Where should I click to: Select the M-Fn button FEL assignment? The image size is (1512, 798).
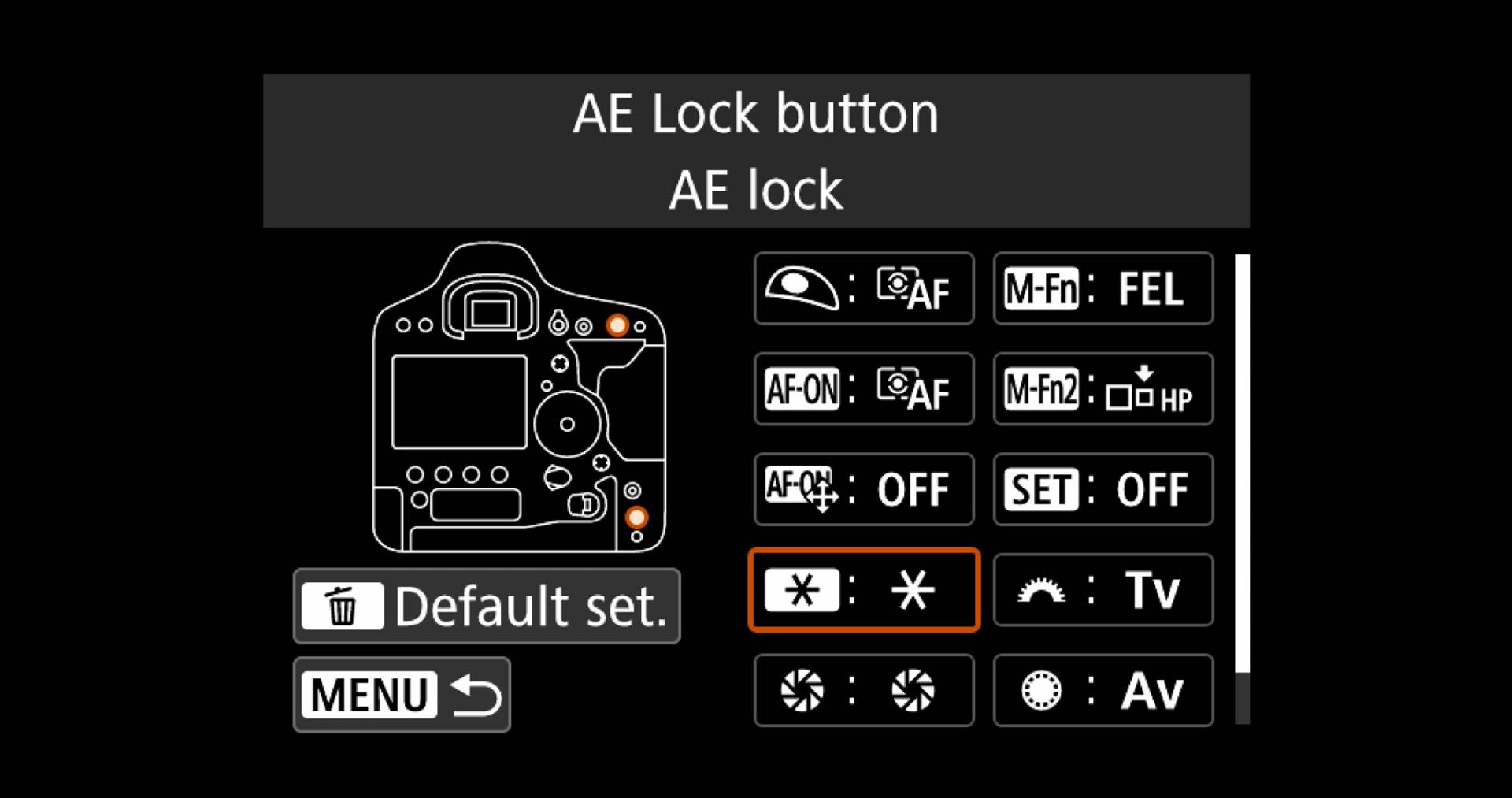pyautogui.click(x=1103, y=288)
